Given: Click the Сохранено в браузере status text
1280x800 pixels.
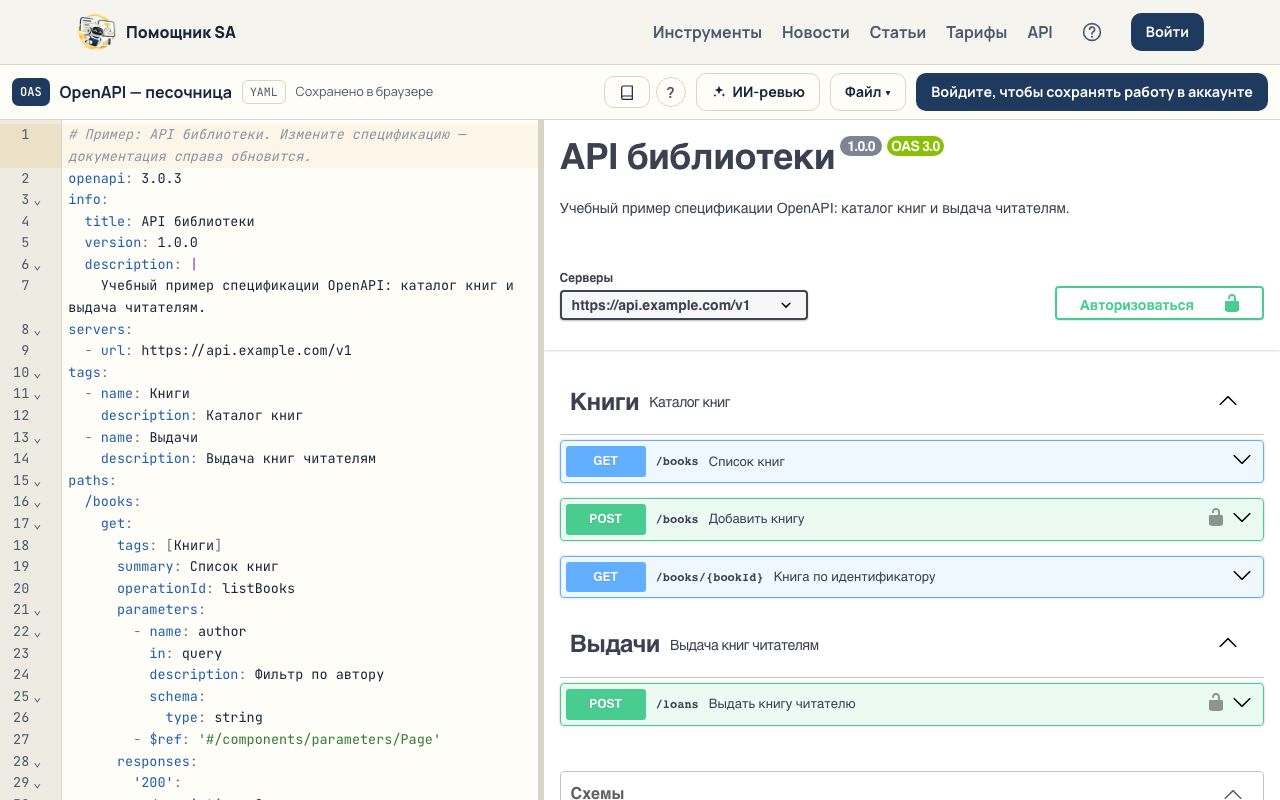Looking at the screenshot, I should [x=364, y=92].
